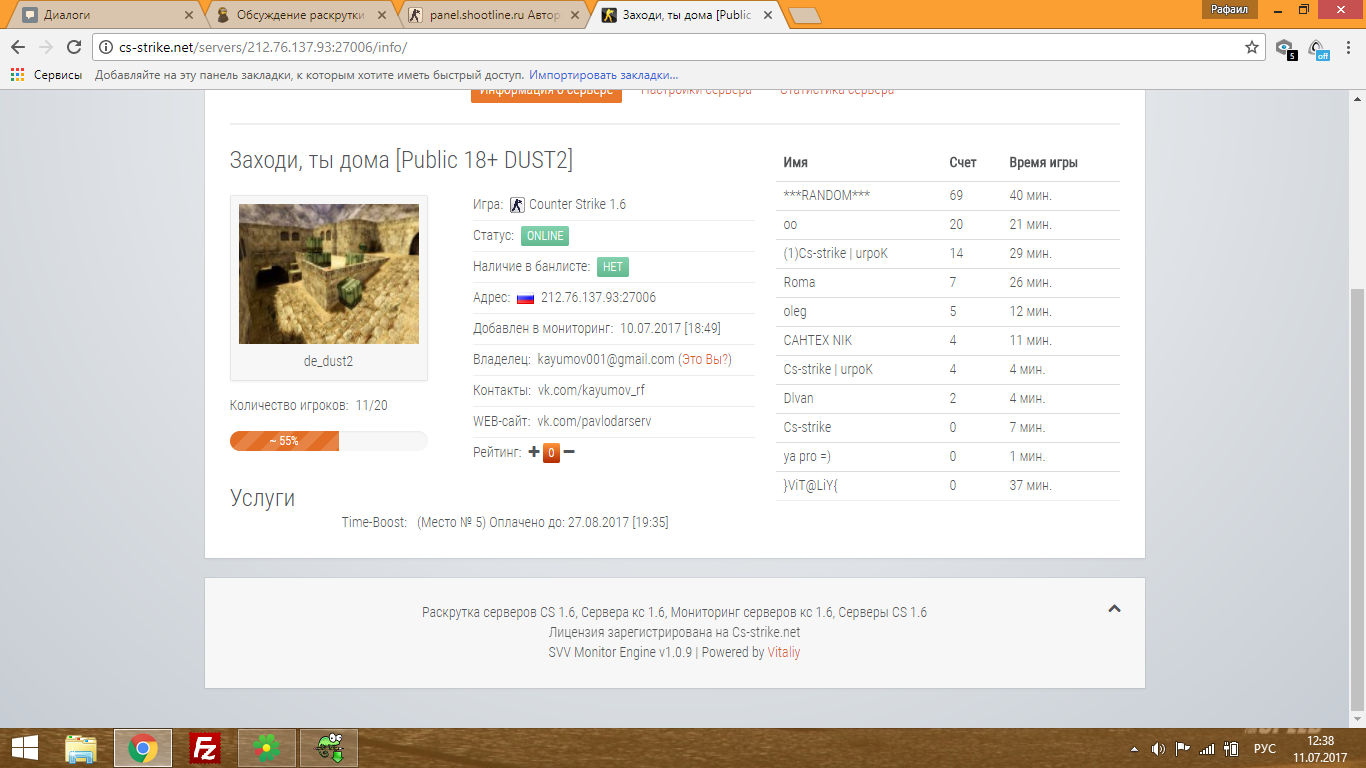Open Windows Start menu
The image size is (1366, 768).
24,748
